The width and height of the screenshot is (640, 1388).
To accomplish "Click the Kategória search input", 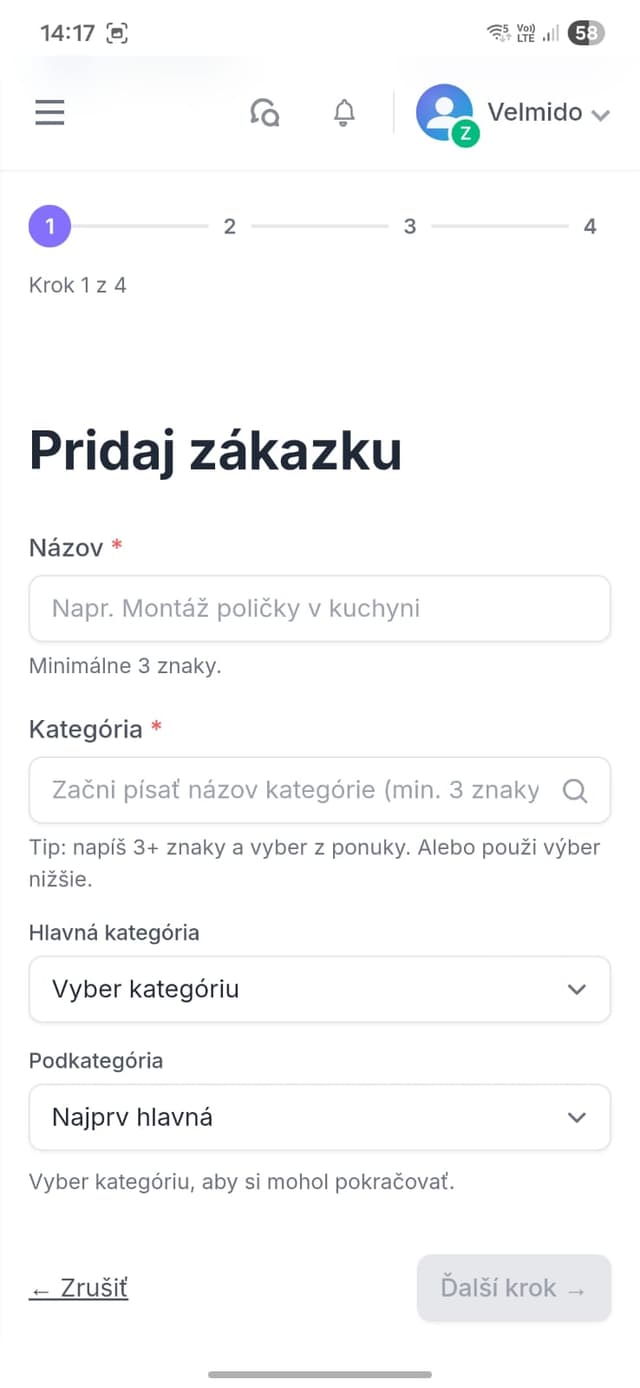I will pyautogui.click(x=300, y=790).
